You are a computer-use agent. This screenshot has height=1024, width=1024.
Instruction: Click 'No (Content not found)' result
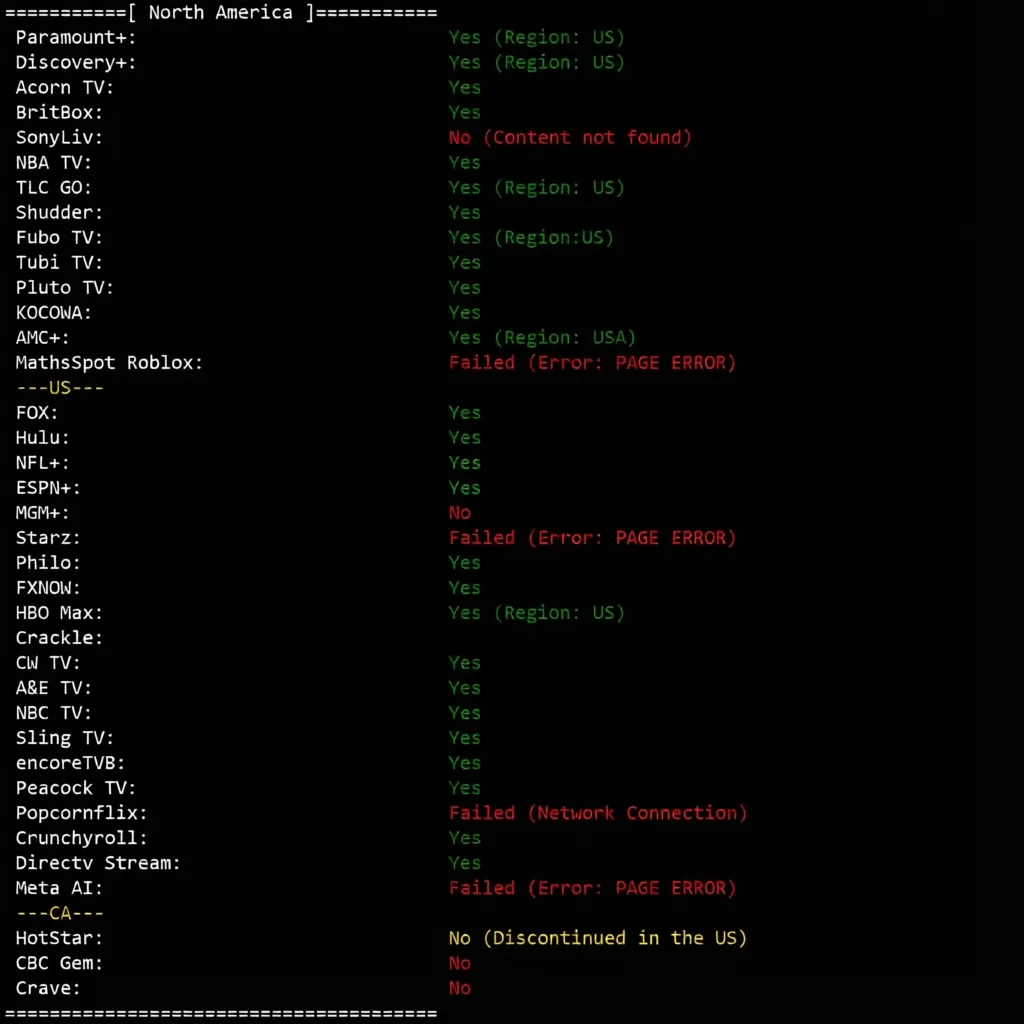pyautogui.click(x=570, y=137)
